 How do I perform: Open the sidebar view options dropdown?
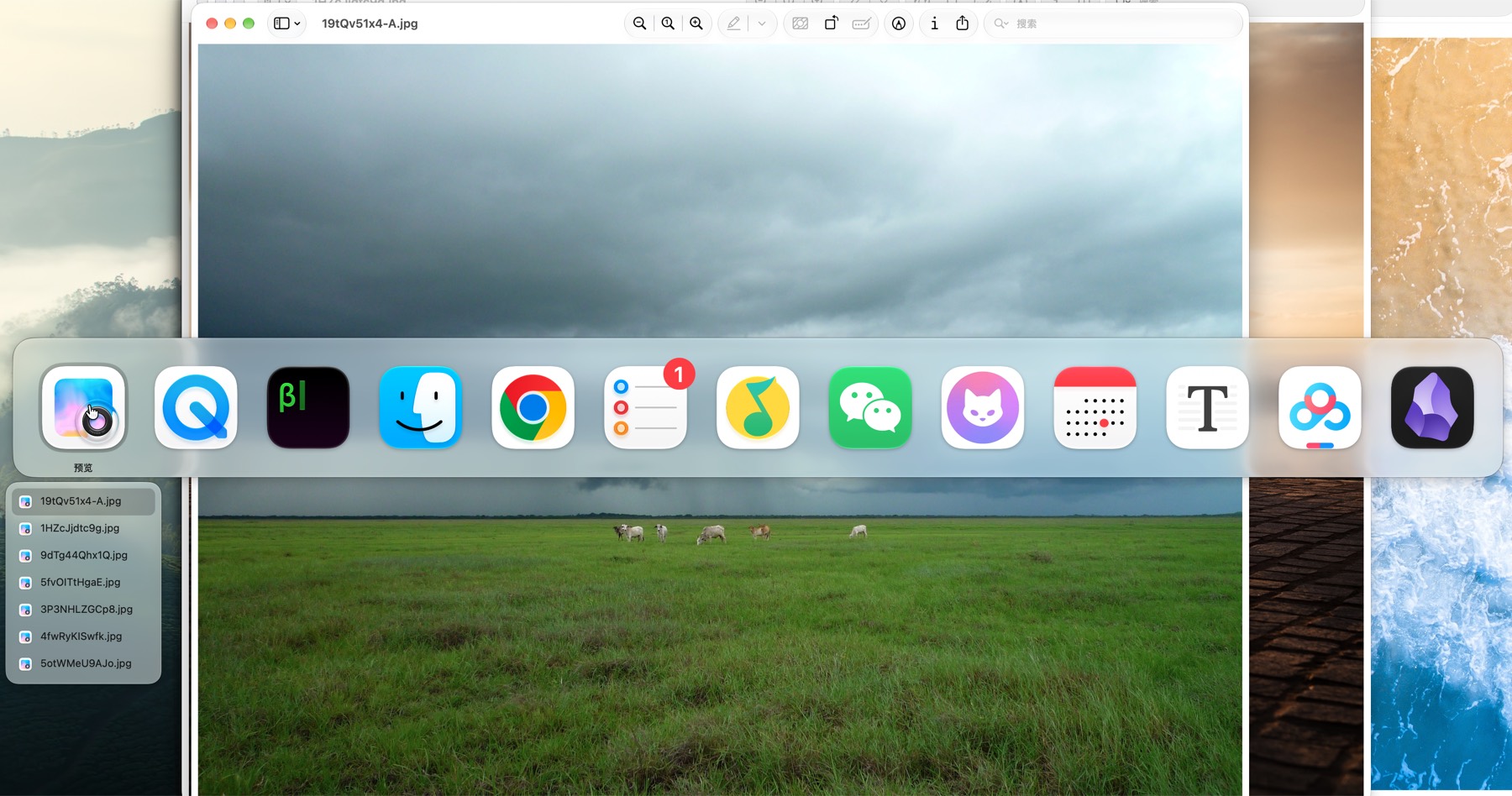pyautogui.click(x=287, y=24)
